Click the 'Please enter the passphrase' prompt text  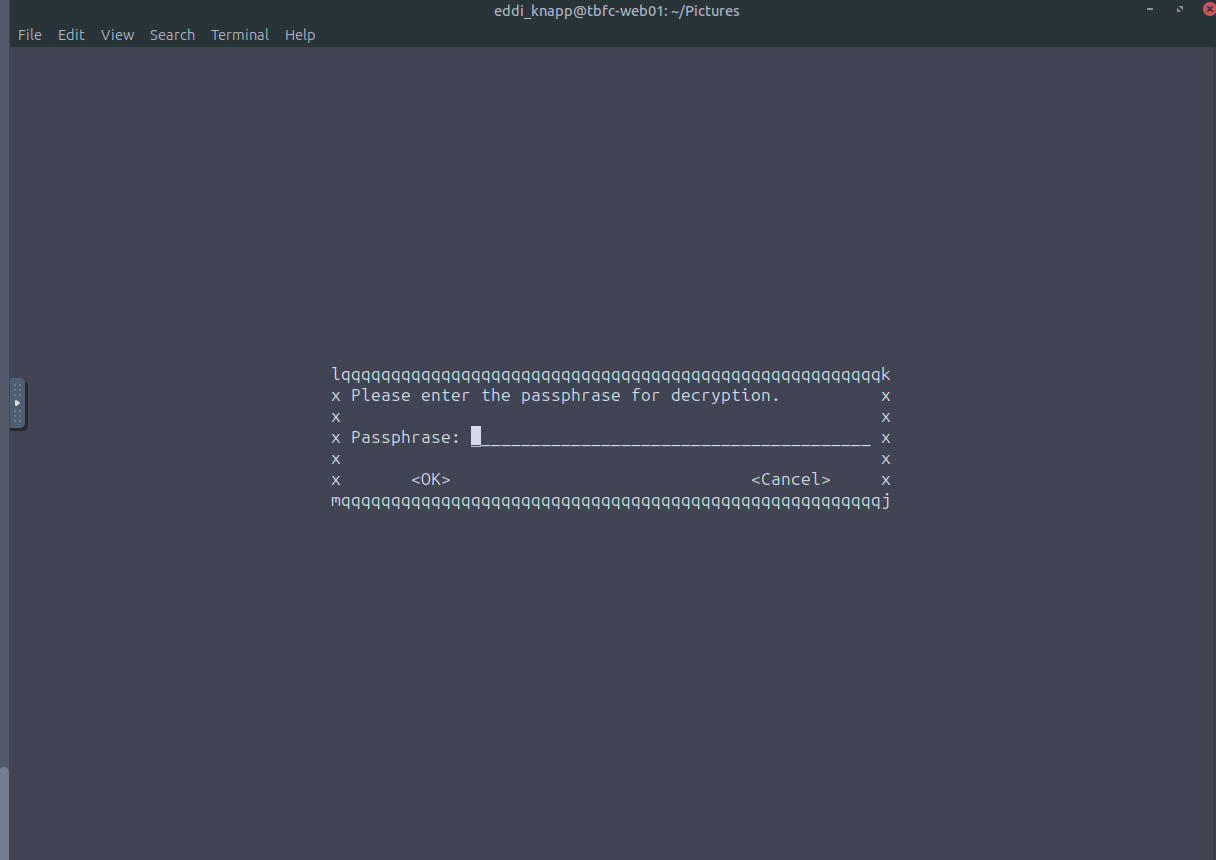click(565, 396)
